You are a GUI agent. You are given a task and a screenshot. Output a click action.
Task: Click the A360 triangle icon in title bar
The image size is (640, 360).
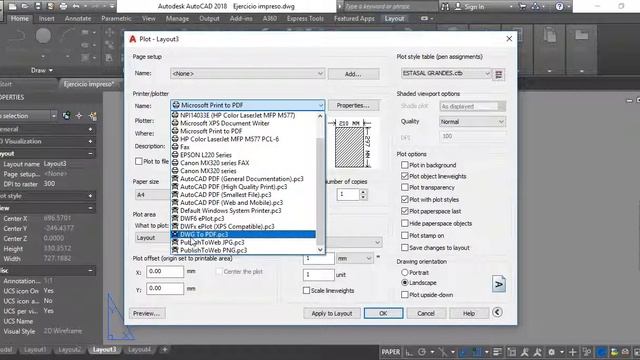click(536, 7)
